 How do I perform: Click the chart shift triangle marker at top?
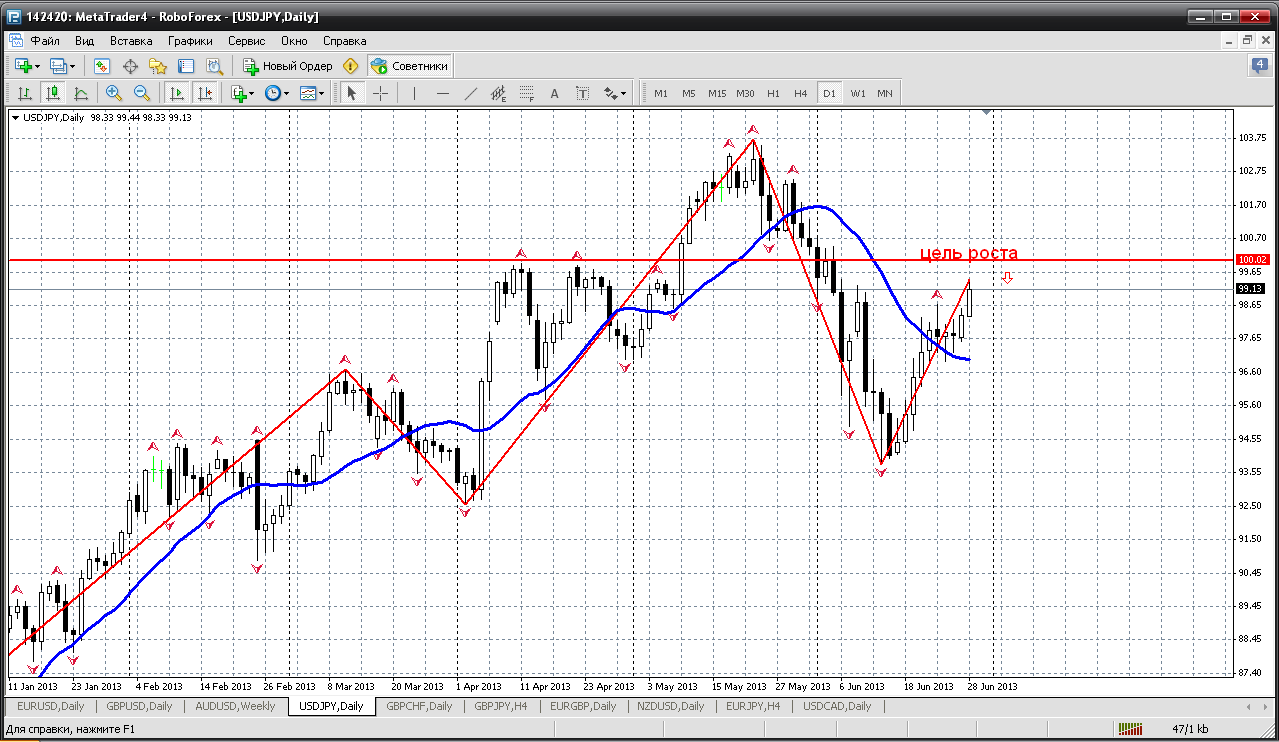click(987, 113)
